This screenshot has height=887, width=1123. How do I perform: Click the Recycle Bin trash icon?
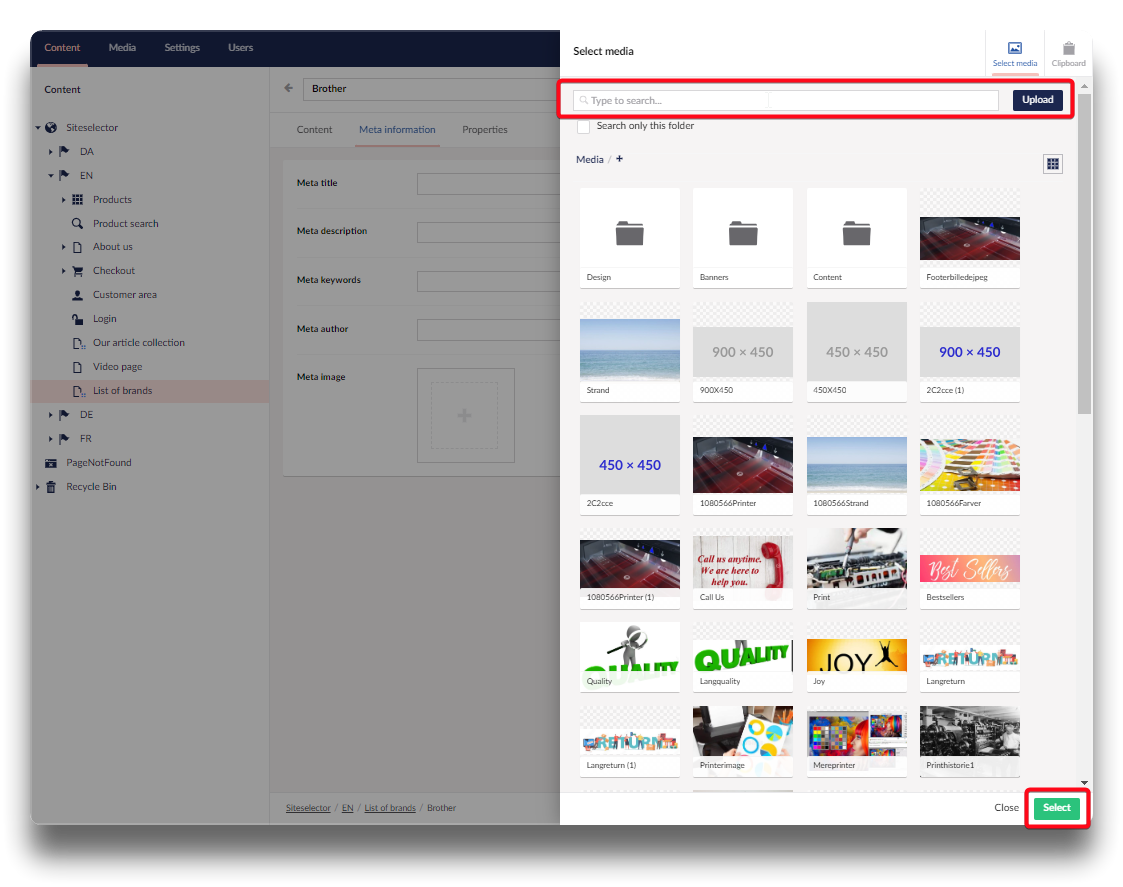click(x=51, y=487)
